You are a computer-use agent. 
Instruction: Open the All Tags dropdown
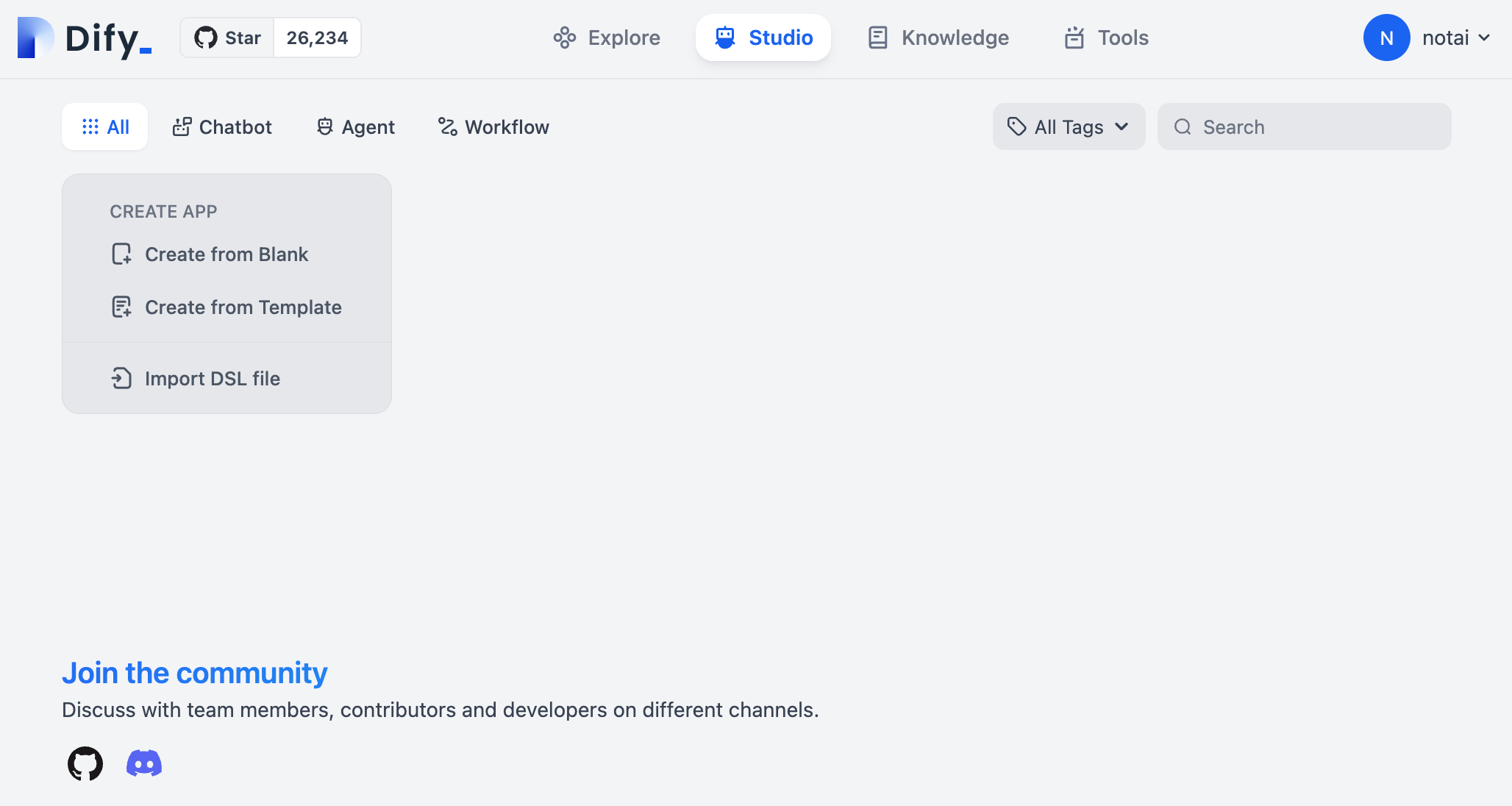(x=1069, y=126)
